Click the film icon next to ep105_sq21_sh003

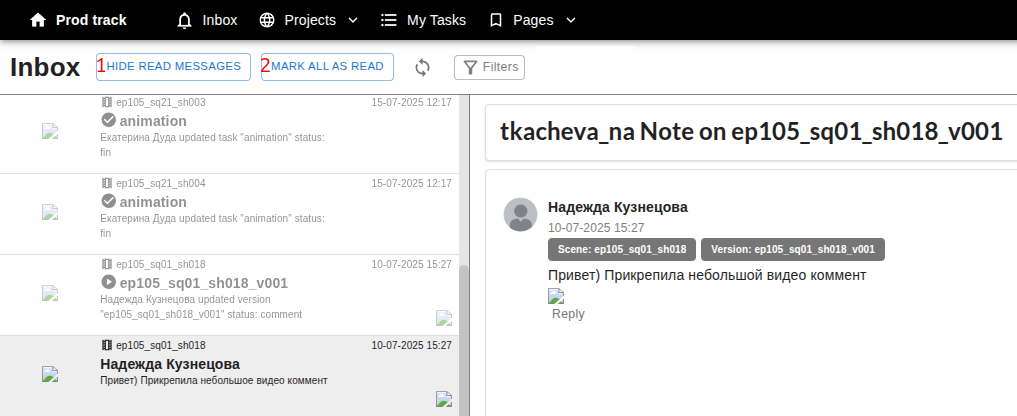pyautogui.click(x=107, y=102)
